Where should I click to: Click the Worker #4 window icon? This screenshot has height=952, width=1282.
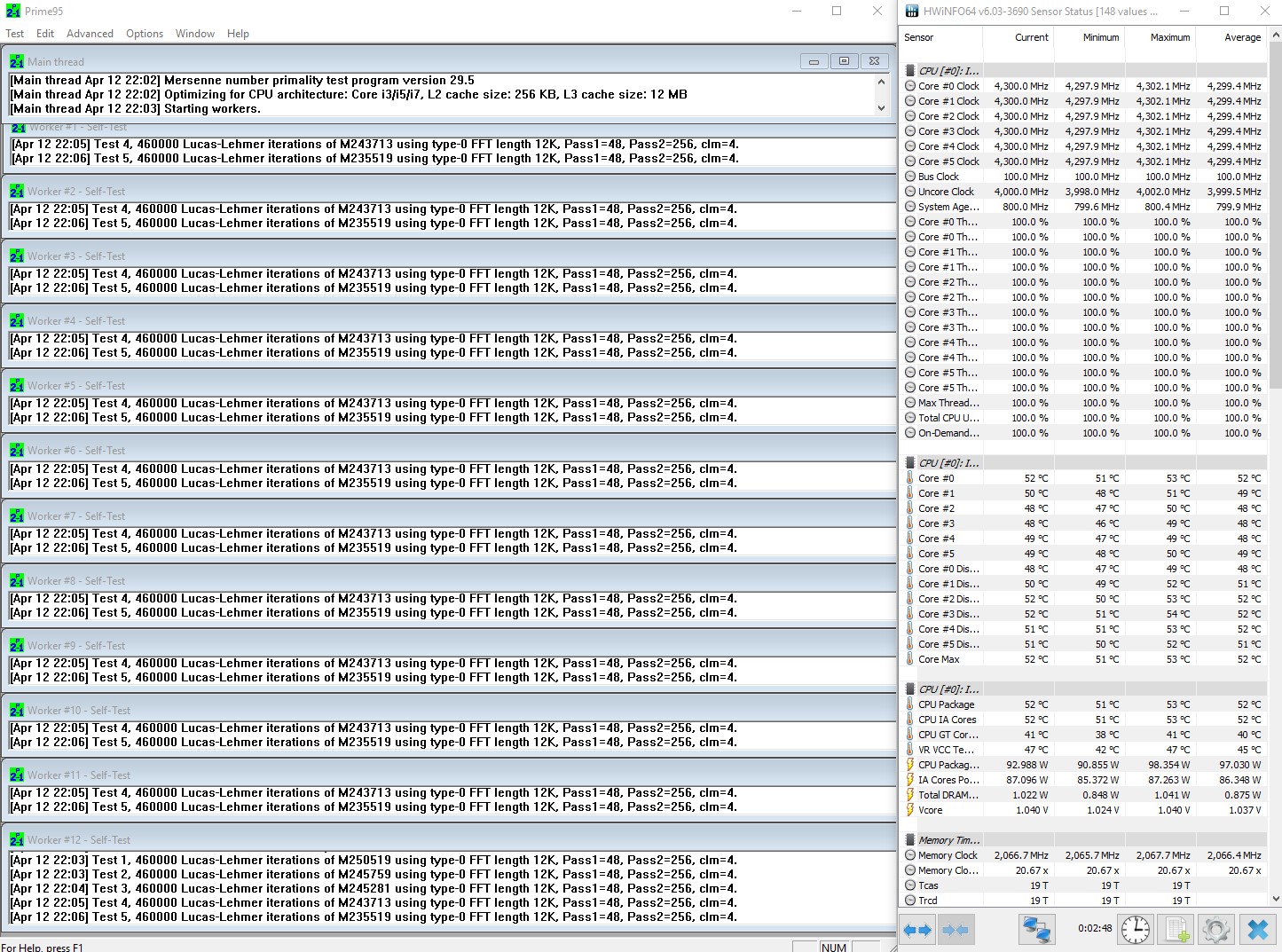click(x=17, y=320)
